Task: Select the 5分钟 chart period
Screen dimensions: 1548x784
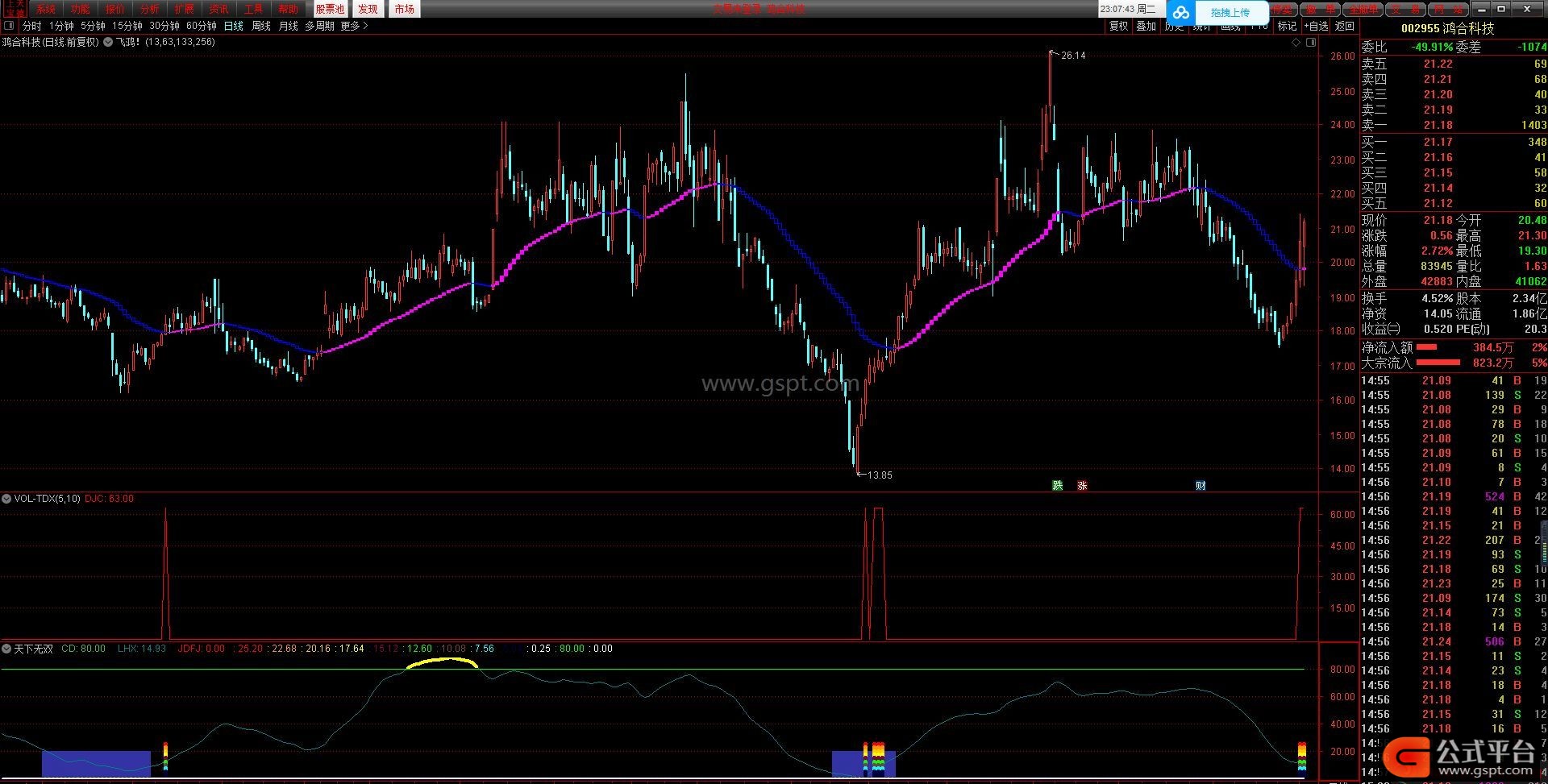Action: pos(94,26)
